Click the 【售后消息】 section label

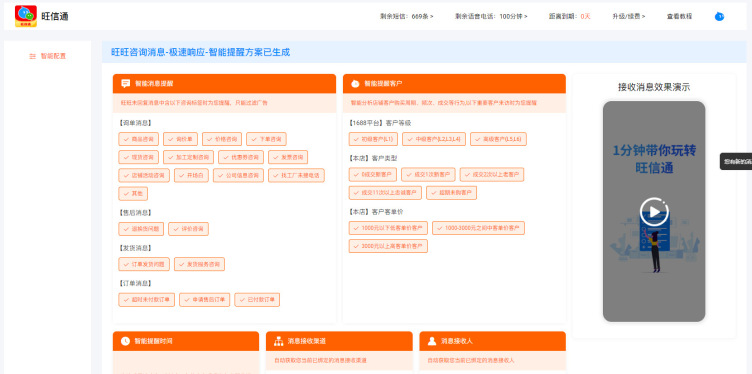point(134,212)
